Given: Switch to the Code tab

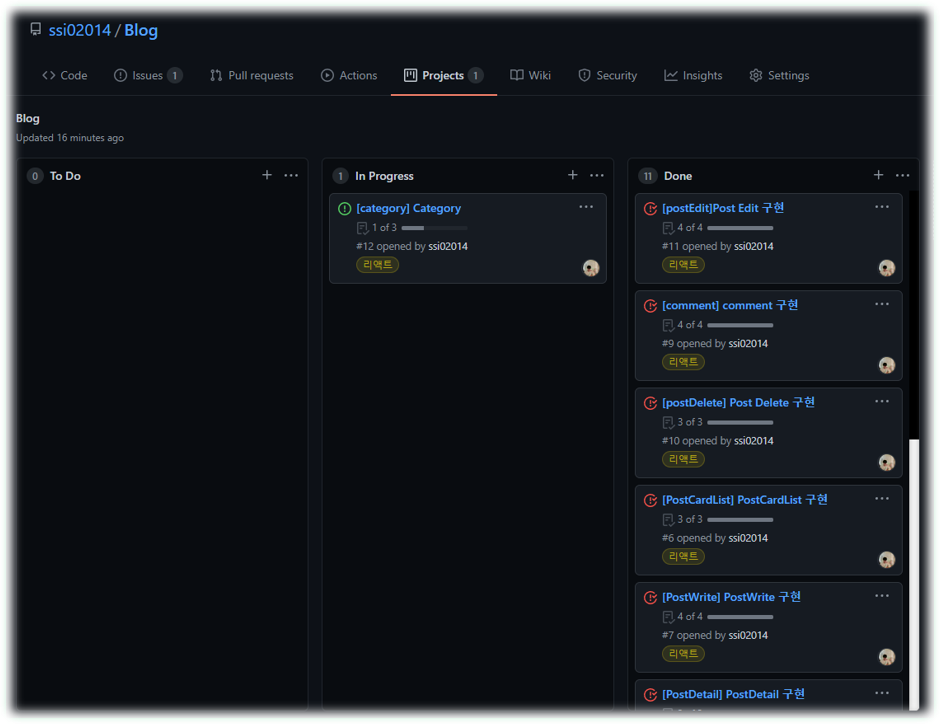Looking at the screenshot, I should pyautogui.click(x=65, y=76).
